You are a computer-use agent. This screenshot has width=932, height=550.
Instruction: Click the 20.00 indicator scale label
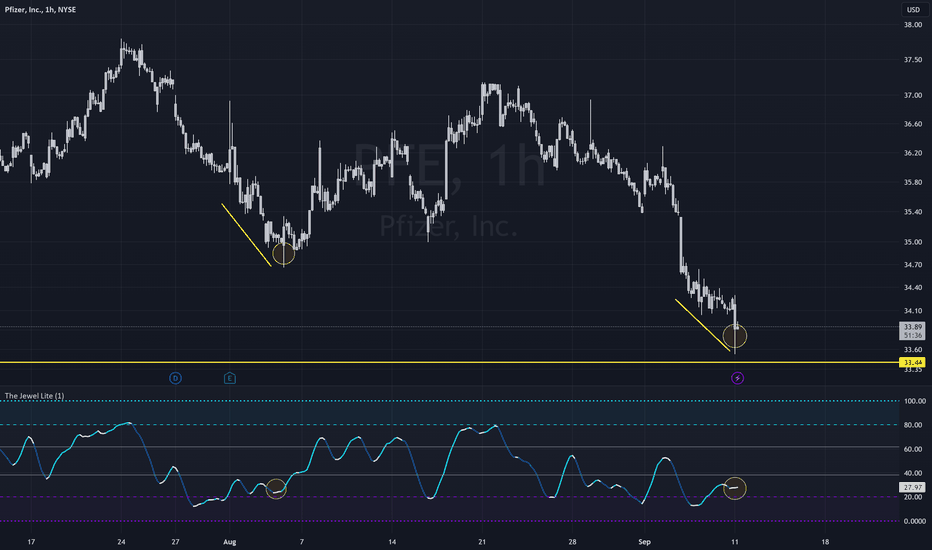pyautogui.click(x=913, y=497)
